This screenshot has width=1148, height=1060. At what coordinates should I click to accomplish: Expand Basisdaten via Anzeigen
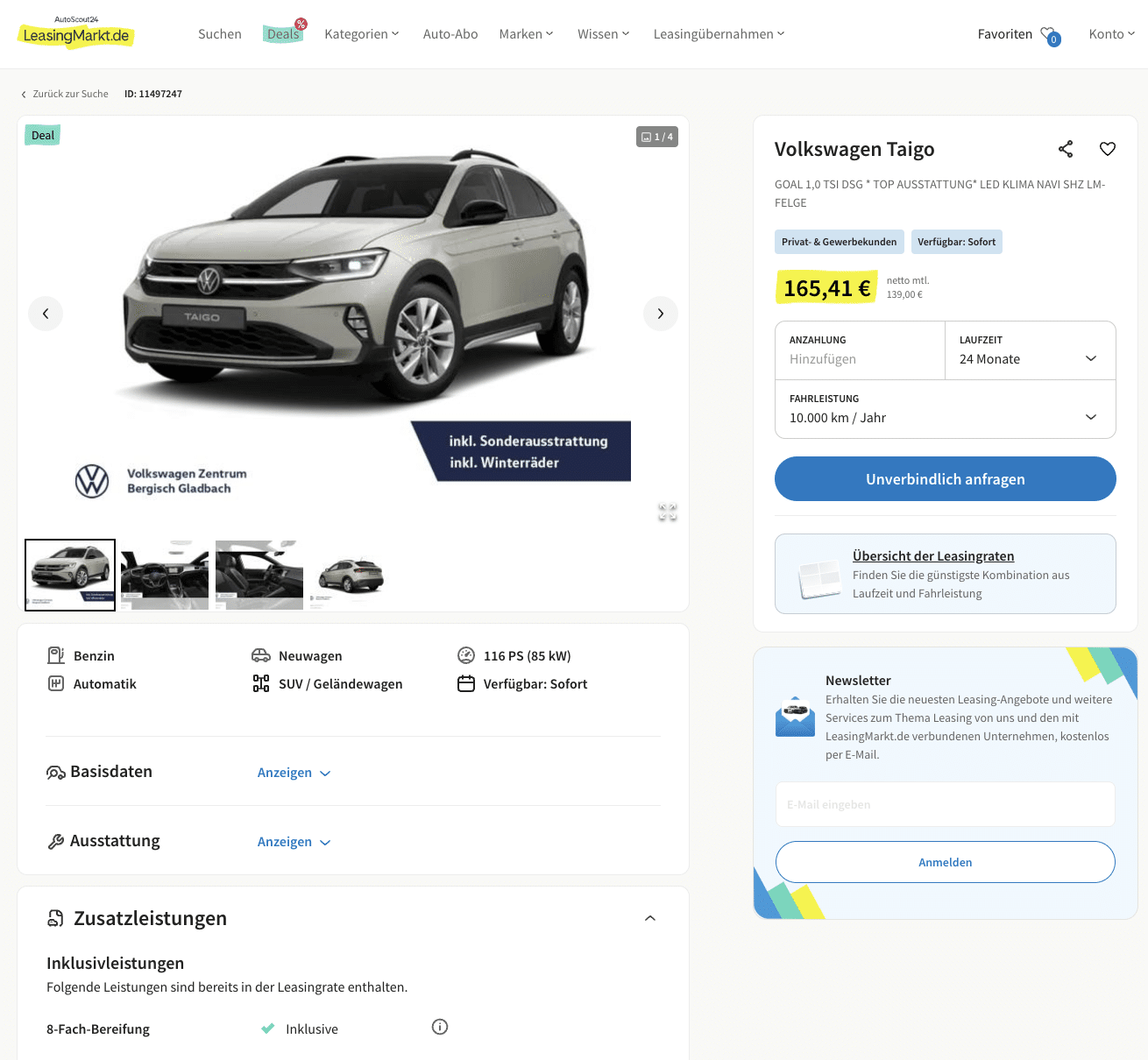tap(294, 773)
